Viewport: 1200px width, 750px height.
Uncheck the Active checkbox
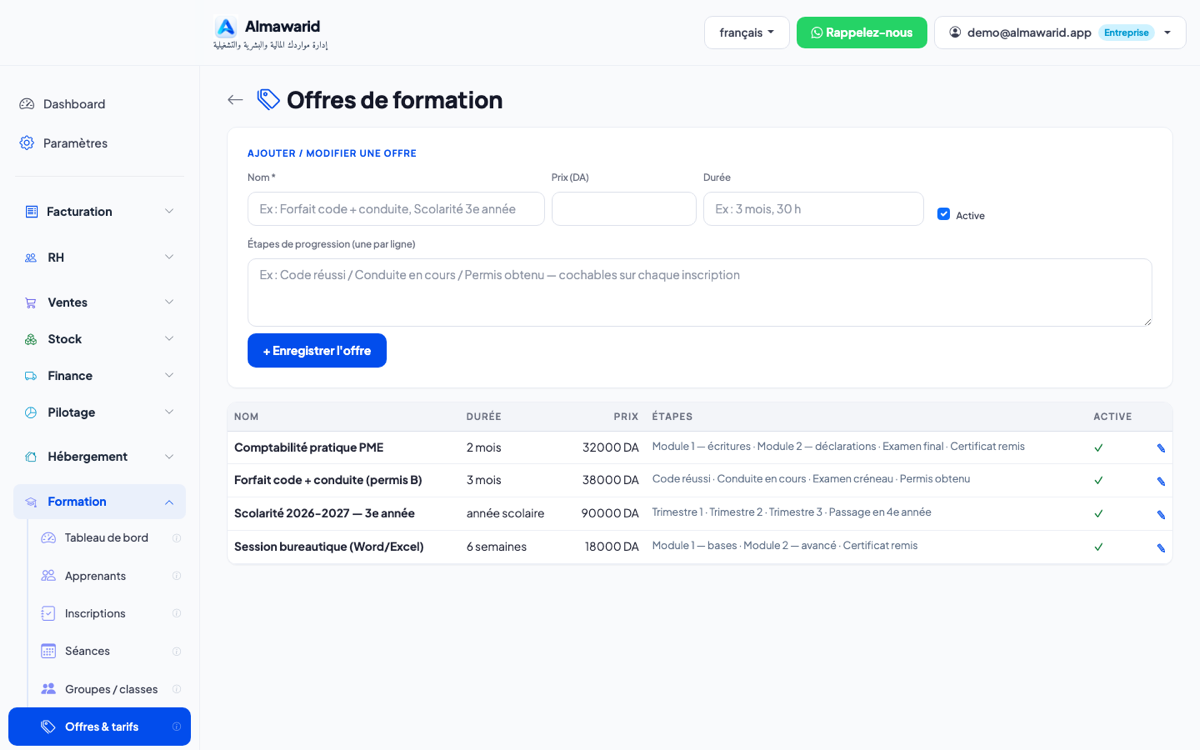click(943, 214)
